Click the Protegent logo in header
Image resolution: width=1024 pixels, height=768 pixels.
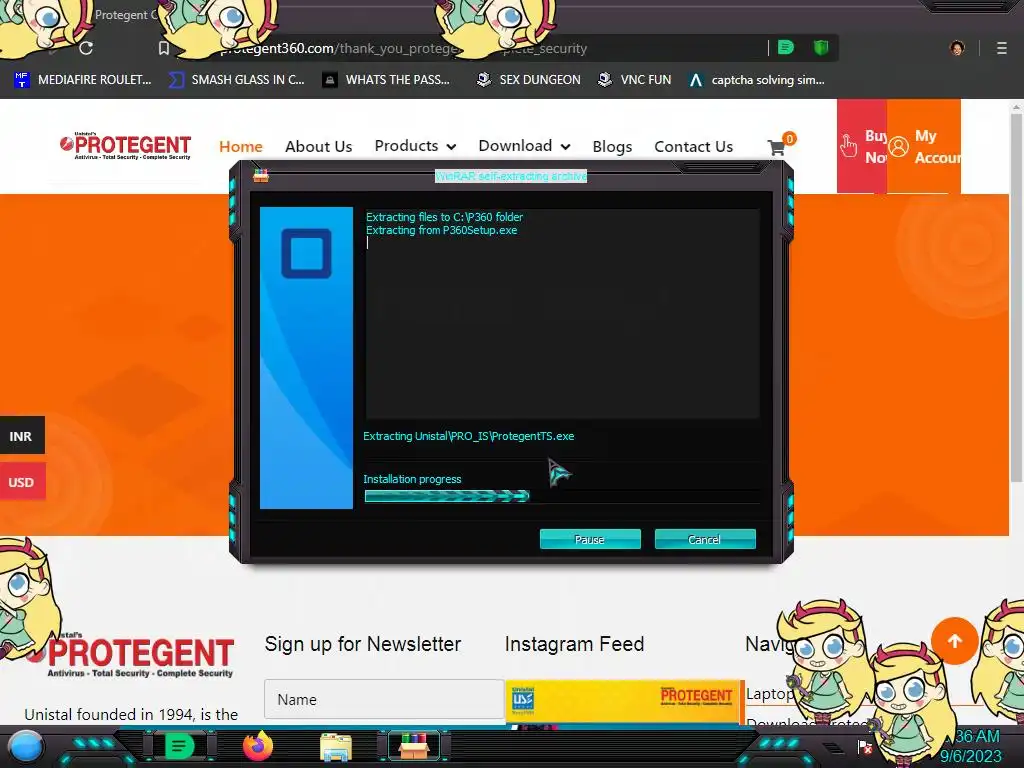(x=125, y=146)
